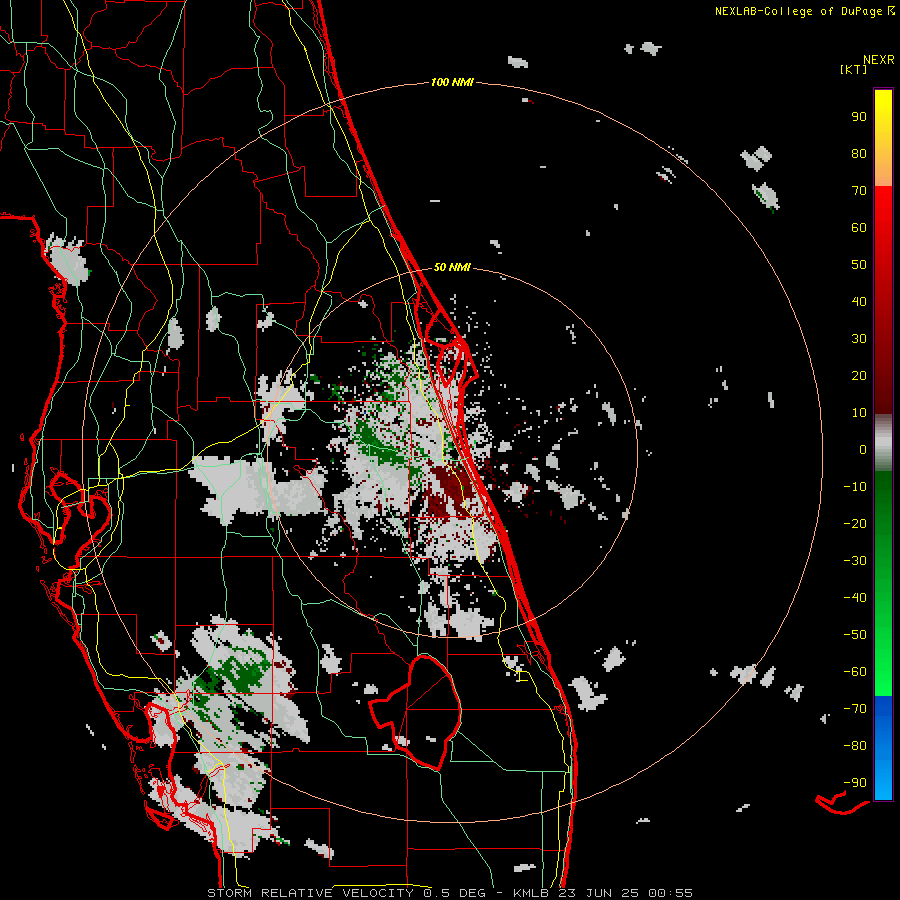Click the 20 value on the velocity scale

(x=859, y=376)
